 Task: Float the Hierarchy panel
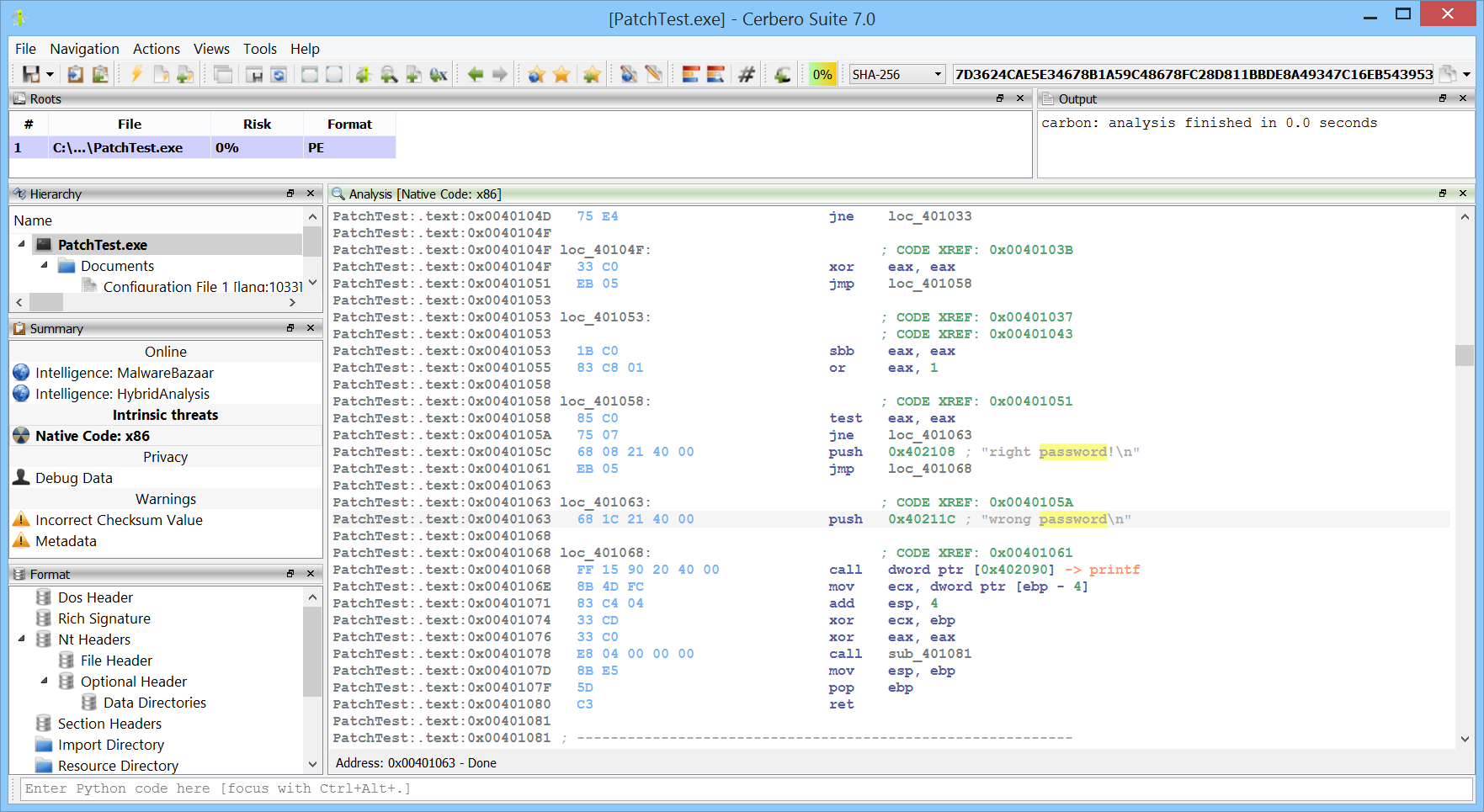(x=290, y=194)
